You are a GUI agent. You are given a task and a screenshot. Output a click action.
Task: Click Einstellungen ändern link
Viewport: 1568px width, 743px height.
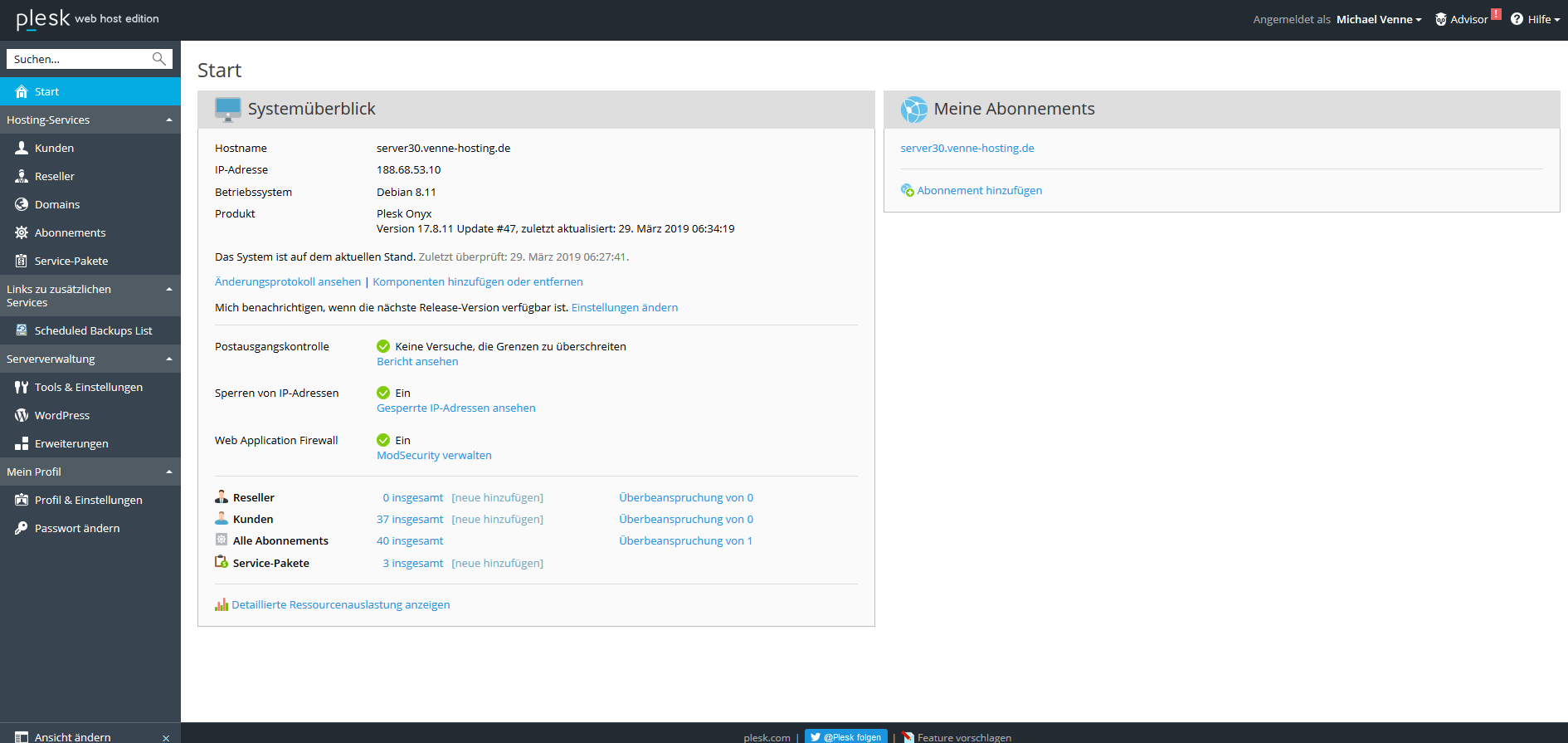625,307
